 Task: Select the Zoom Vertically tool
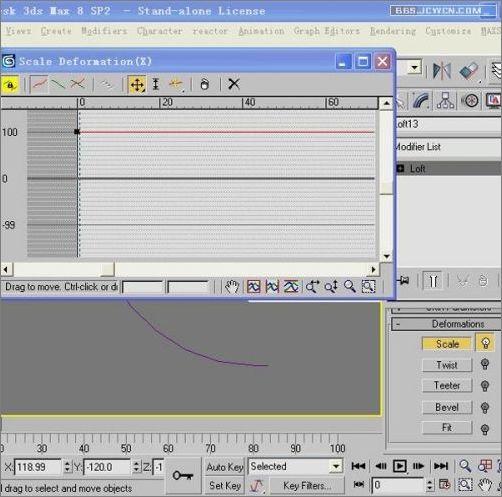click(x=331, y=287)
